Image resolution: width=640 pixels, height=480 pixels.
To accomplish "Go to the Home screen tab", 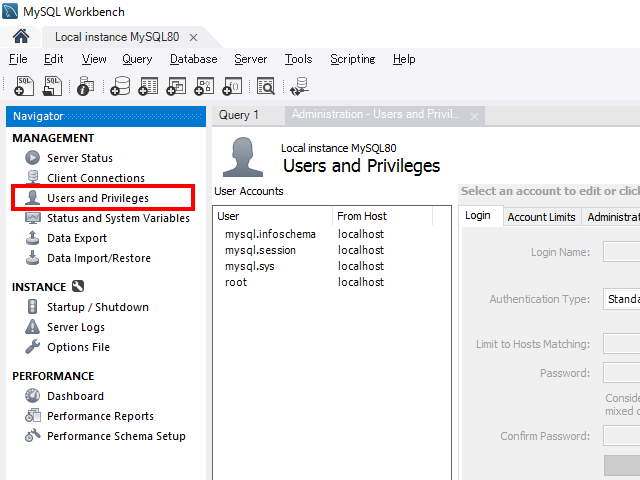I will pyautogui.click(x=21, y=37).
